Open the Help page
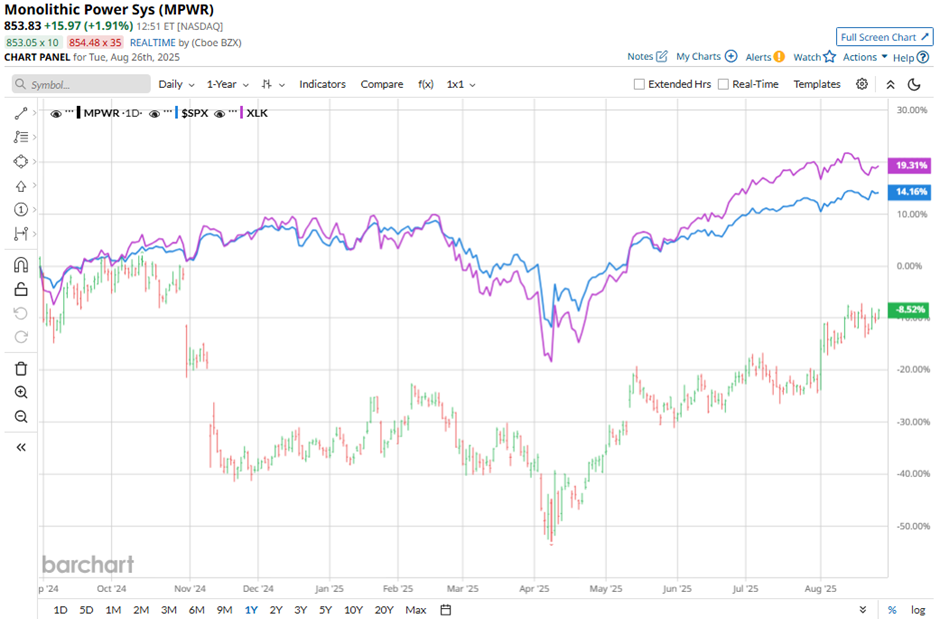This screenshot has height=619, width=940. [x=911, y=58]
